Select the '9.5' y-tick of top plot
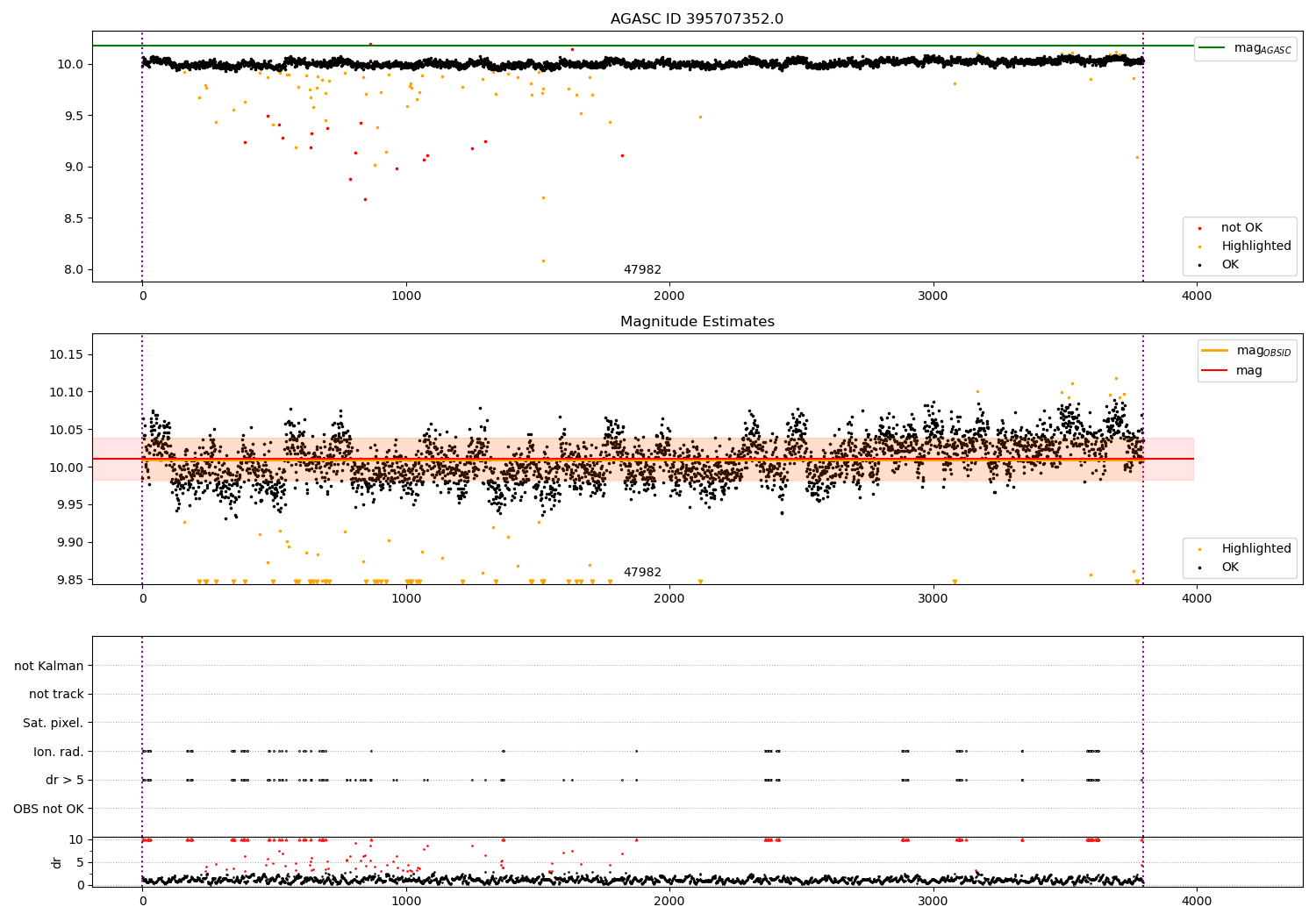1316x921 pixels. tap(75, 116)
